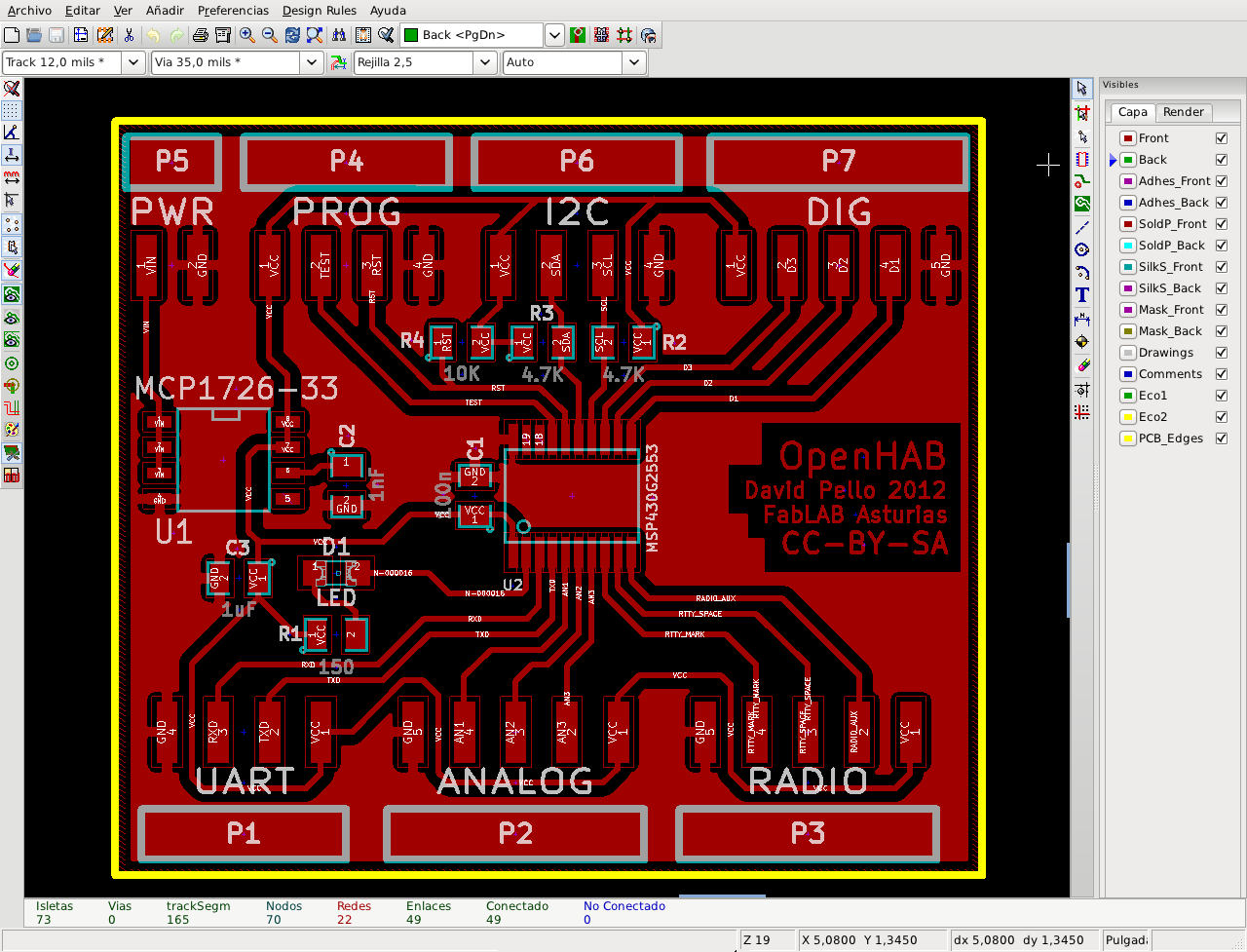This screenshot has width=1247, height=952.
Task: Switch to the Render tab
Action: 1184,112
